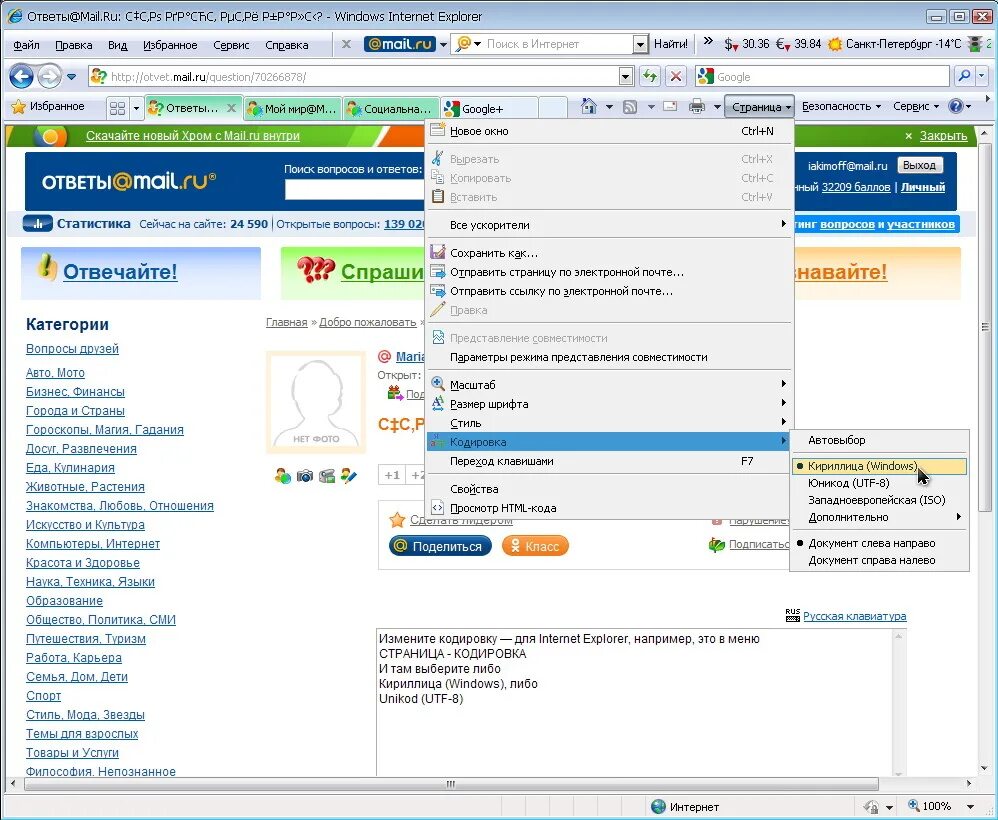Click the Поиск вопросов и ответов field
The width and height of the screenshot is (998, 820).
click(354, 190)
